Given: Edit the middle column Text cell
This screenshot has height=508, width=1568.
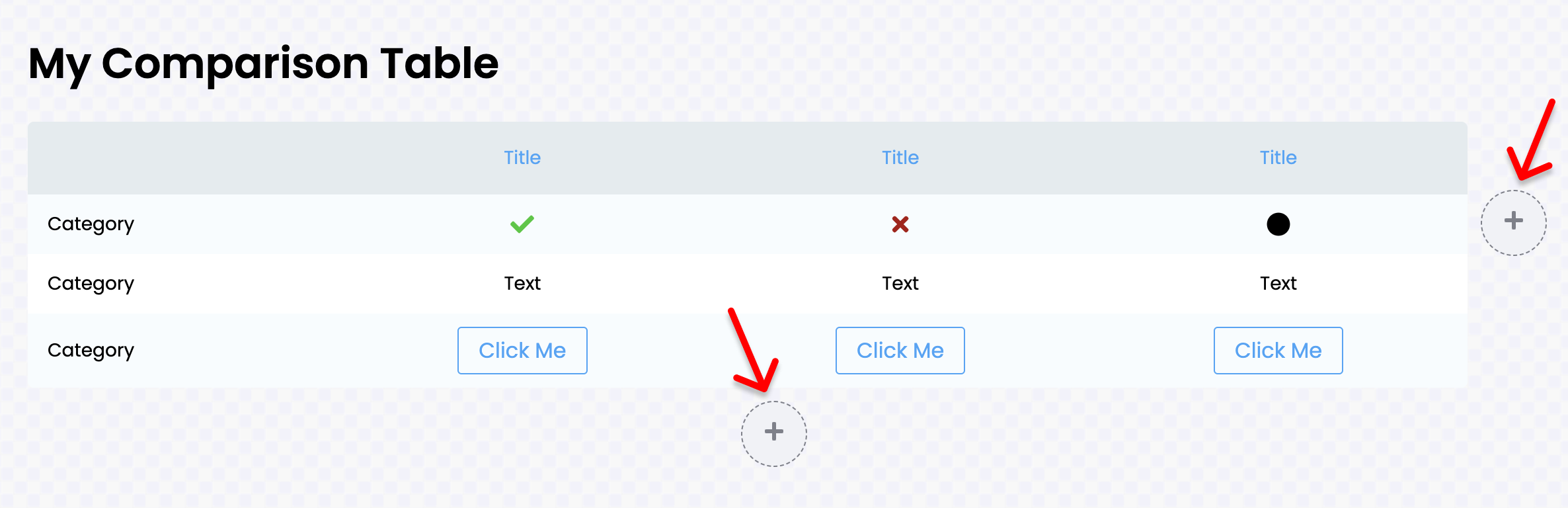Looking at the screenshot, I should tap(900, 283).
